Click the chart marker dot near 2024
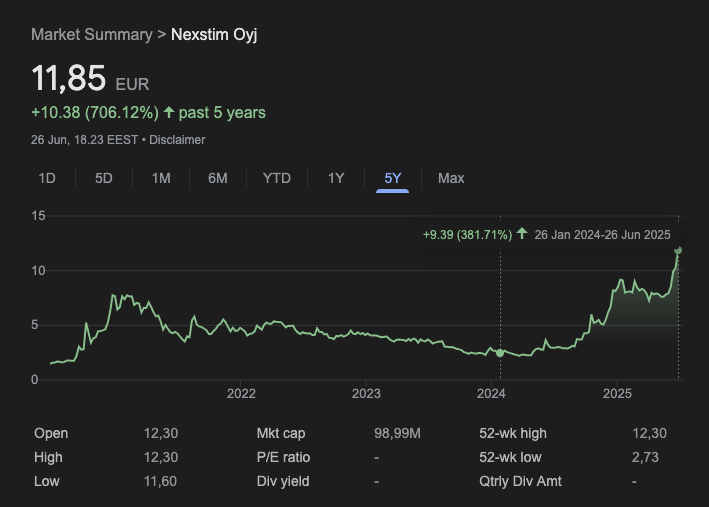The width and height of the screenshot is (709, 507). coord(500,352)
